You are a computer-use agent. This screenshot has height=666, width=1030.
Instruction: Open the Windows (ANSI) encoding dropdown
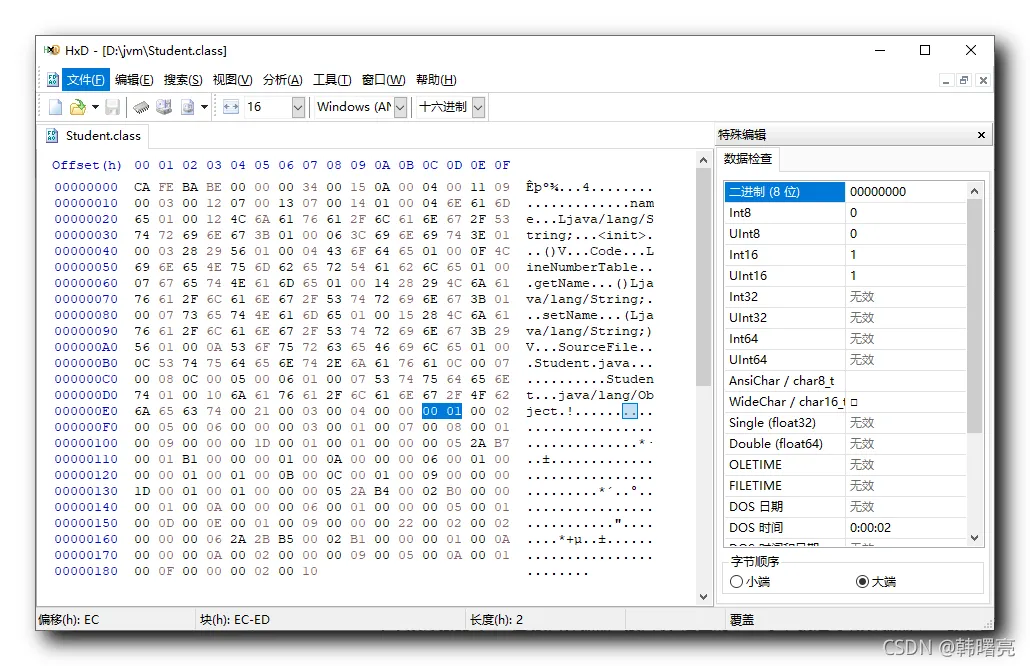(x=400, y=107)
